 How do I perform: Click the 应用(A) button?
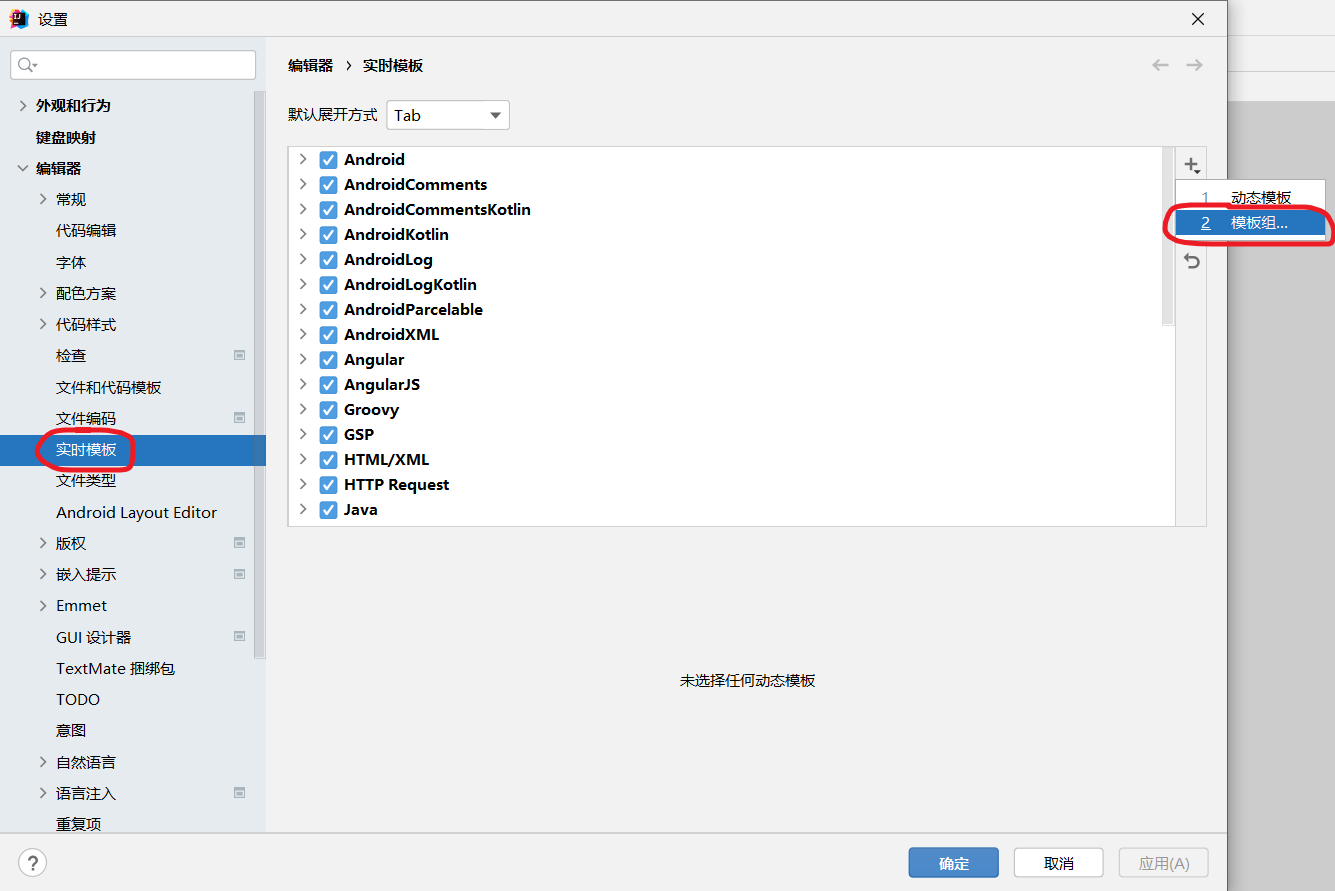[1164, 863]
